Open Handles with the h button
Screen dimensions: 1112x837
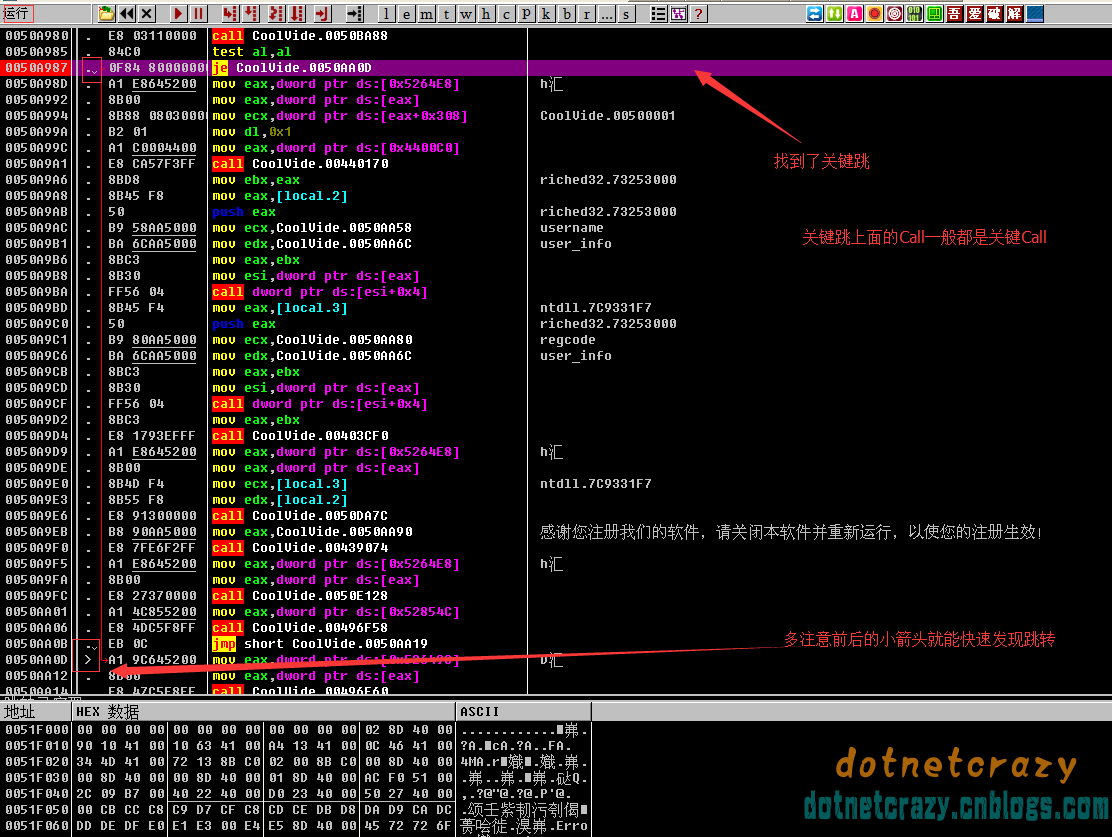point(486,13)
